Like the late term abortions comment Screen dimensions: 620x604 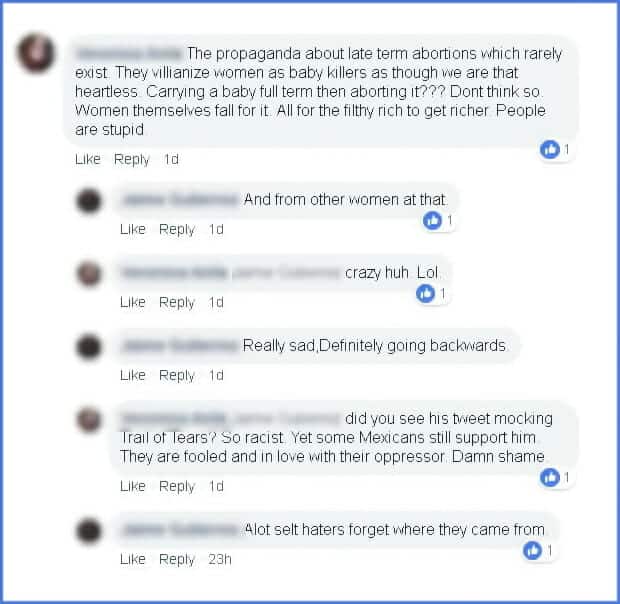point(88,159)
